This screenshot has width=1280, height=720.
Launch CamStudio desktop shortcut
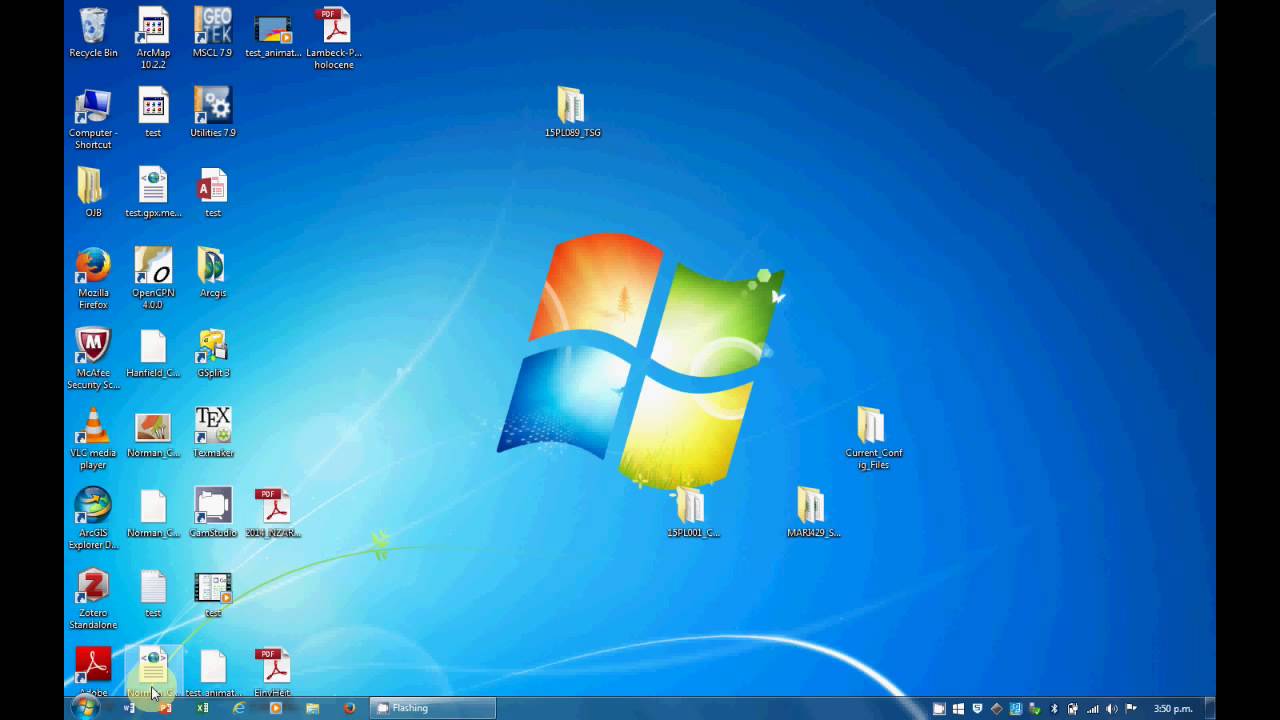point(212,513)
